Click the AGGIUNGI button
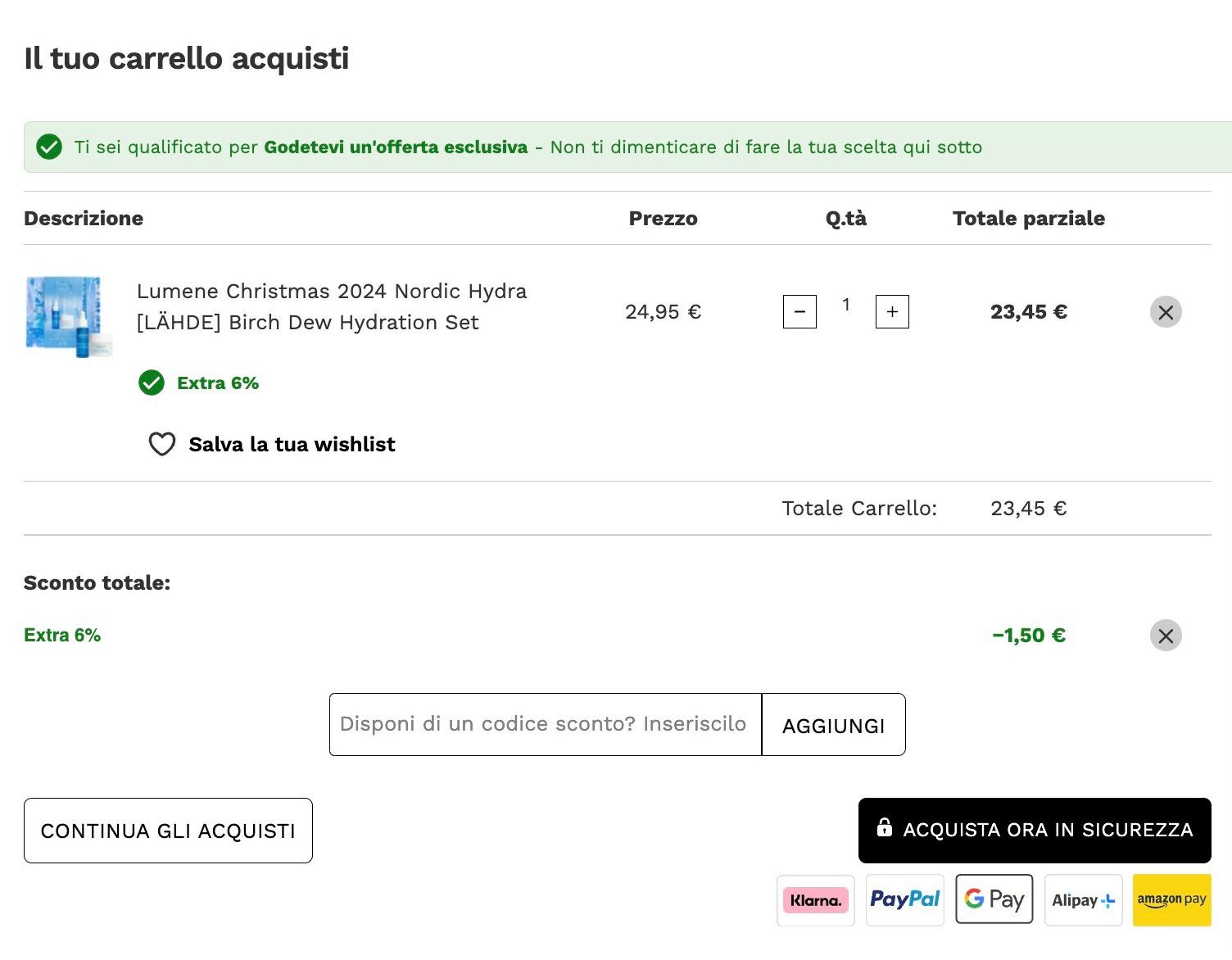The width and height of the screenshot is (1232, 960). click(834, 725)
